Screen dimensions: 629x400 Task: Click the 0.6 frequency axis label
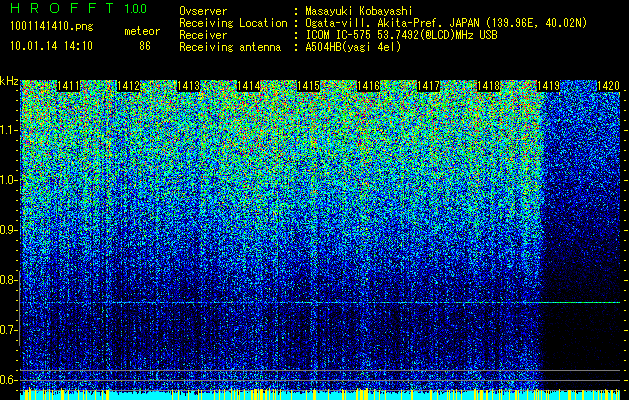tap(9, 380)
